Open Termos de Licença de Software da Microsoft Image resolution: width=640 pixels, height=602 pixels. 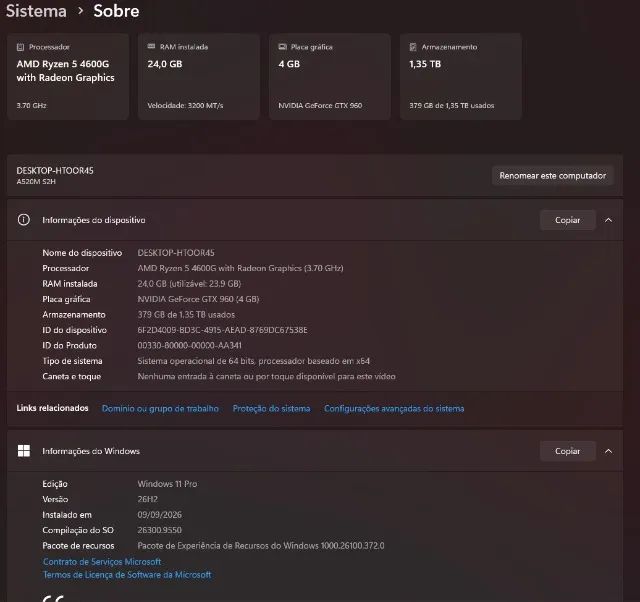(x=127, y=575)
